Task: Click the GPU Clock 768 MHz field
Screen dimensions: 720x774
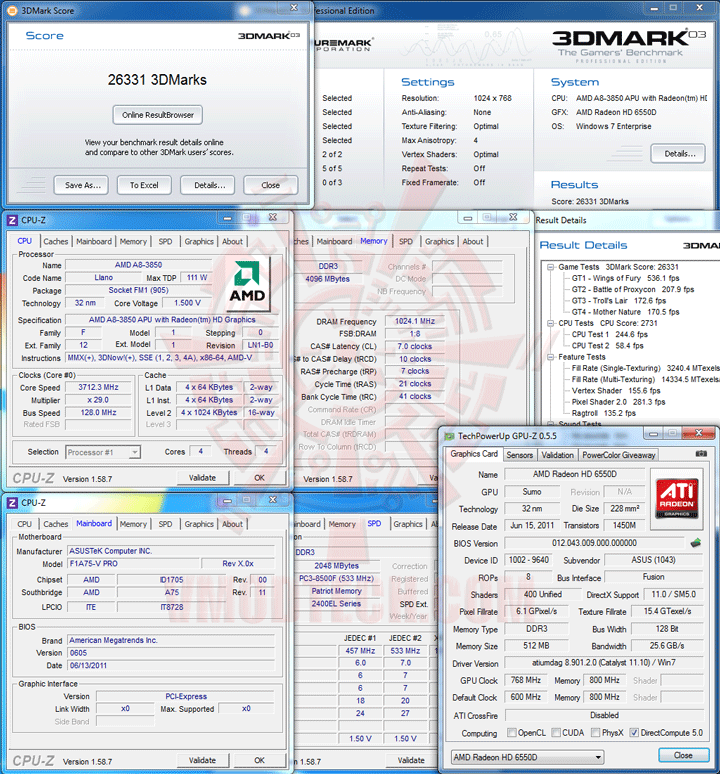Action: point(526,680)
